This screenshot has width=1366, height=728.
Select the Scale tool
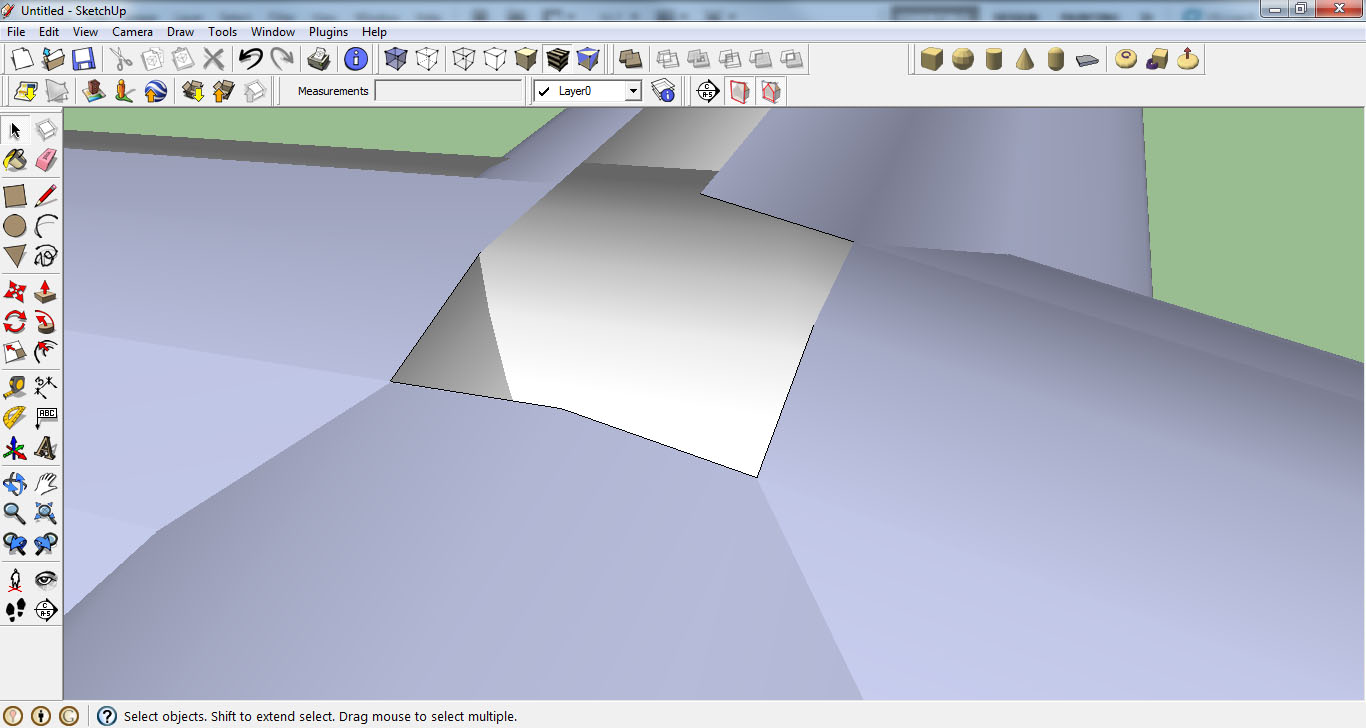(x=15, y=352)
